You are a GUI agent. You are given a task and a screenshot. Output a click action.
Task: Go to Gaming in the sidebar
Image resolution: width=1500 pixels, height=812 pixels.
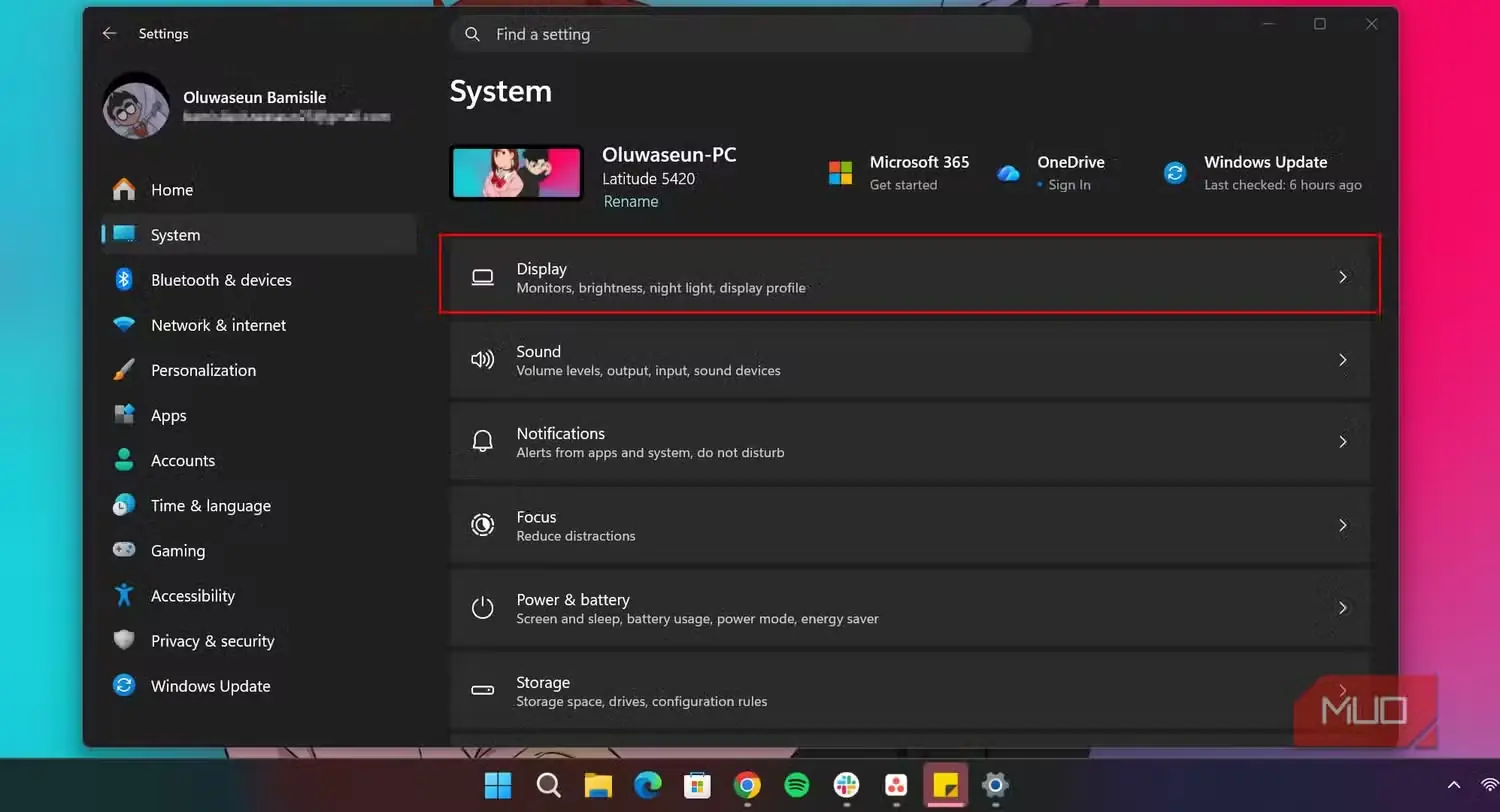260,551
